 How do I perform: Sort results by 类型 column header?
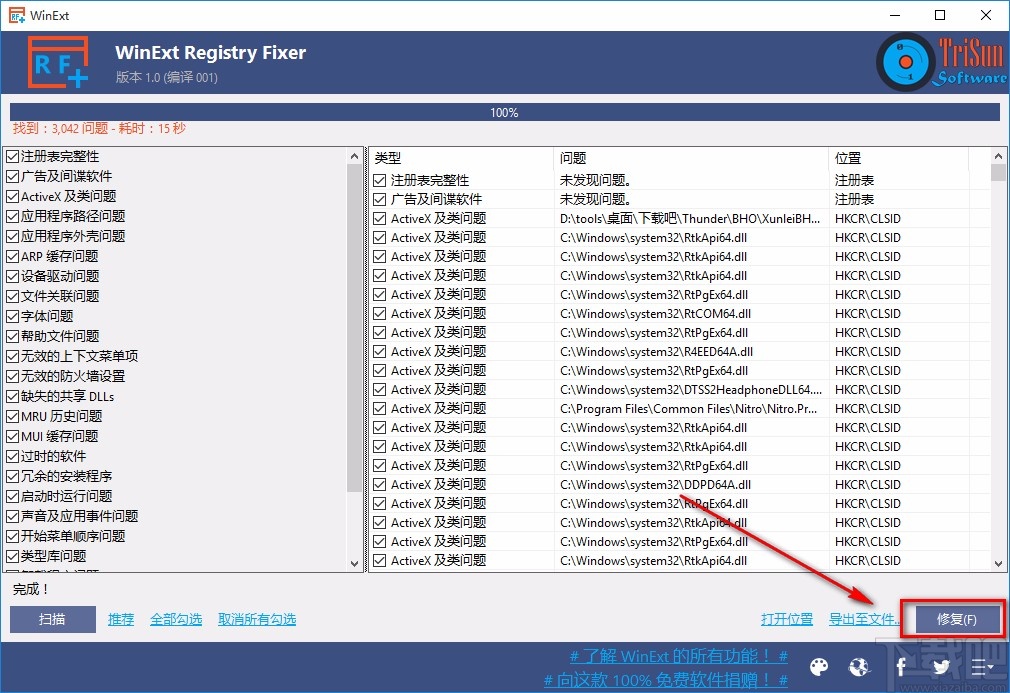(461, 158)
